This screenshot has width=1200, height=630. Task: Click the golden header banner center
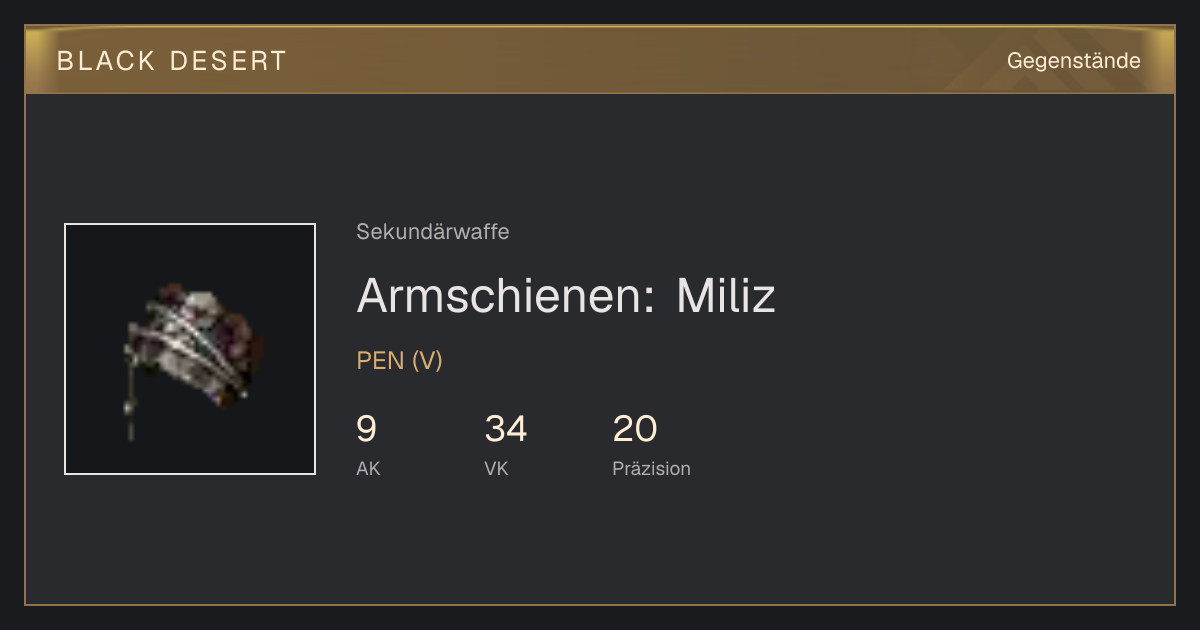[x=600, y=60]
